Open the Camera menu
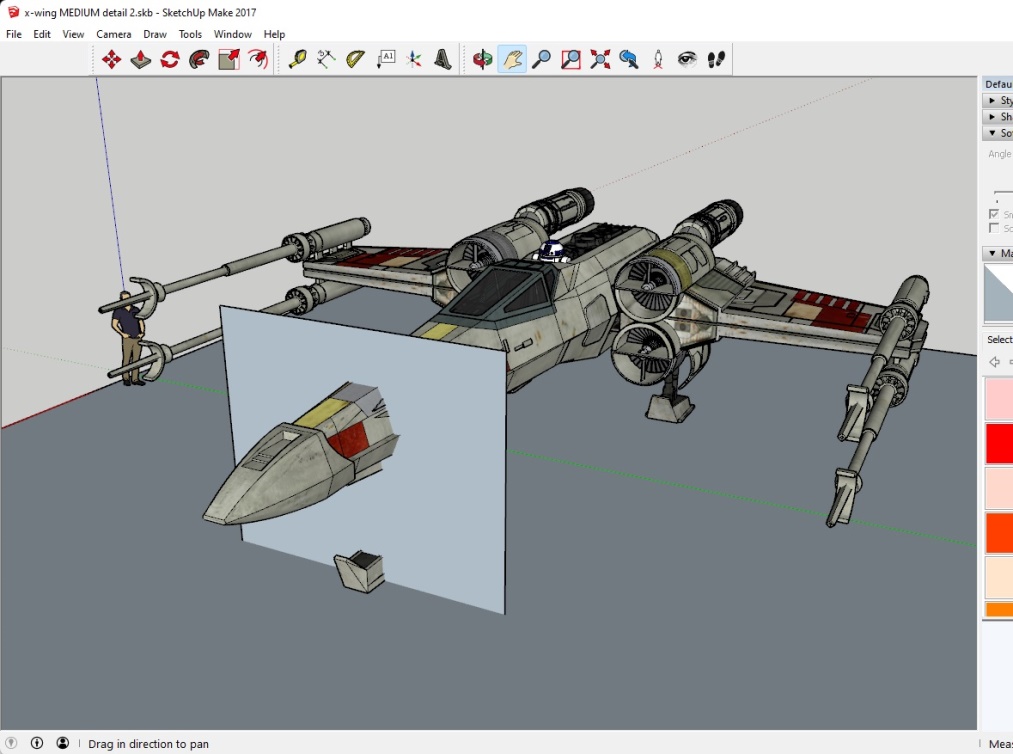 click(114, 34)
